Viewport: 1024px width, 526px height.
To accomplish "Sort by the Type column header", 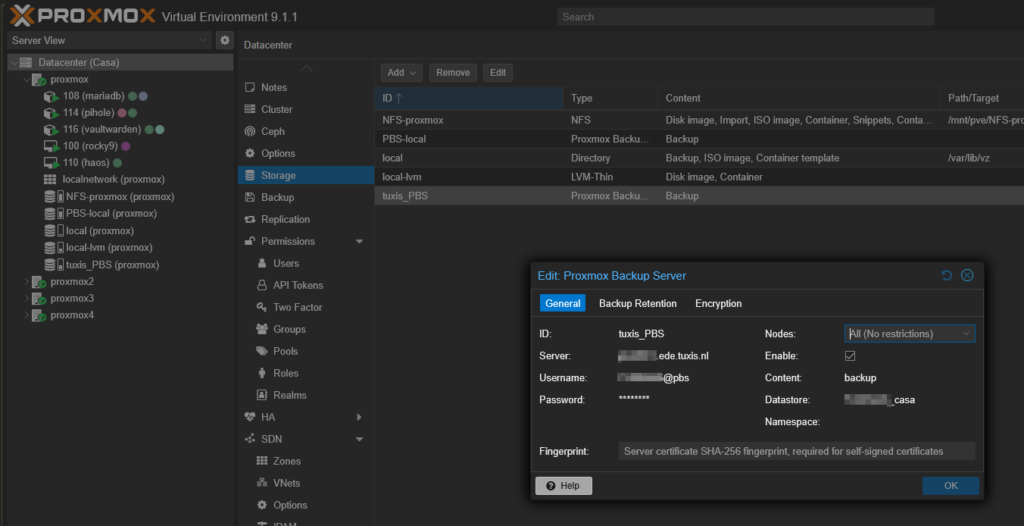I will (x=611, y=98).
